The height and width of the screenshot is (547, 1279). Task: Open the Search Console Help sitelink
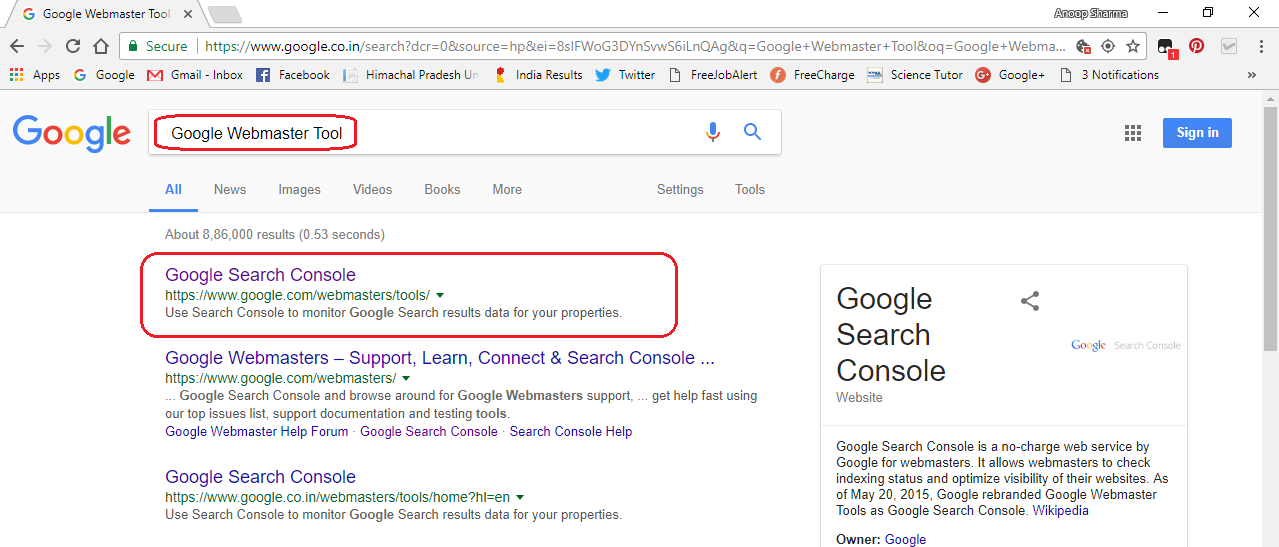pyautogui.click(x=571, y=432)
